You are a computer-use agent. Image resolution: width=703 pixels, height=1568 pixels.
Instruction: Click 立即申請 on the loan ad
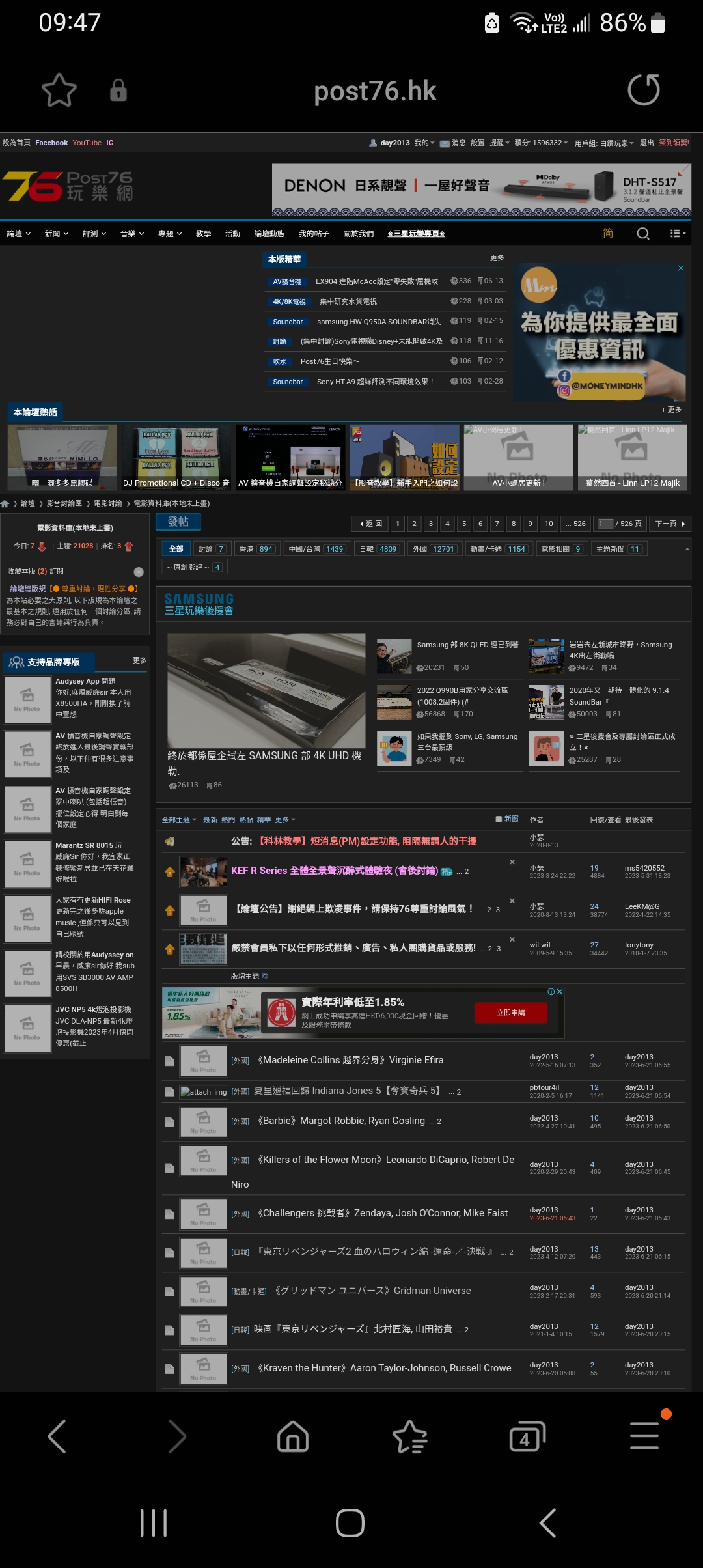point(511,1013)
